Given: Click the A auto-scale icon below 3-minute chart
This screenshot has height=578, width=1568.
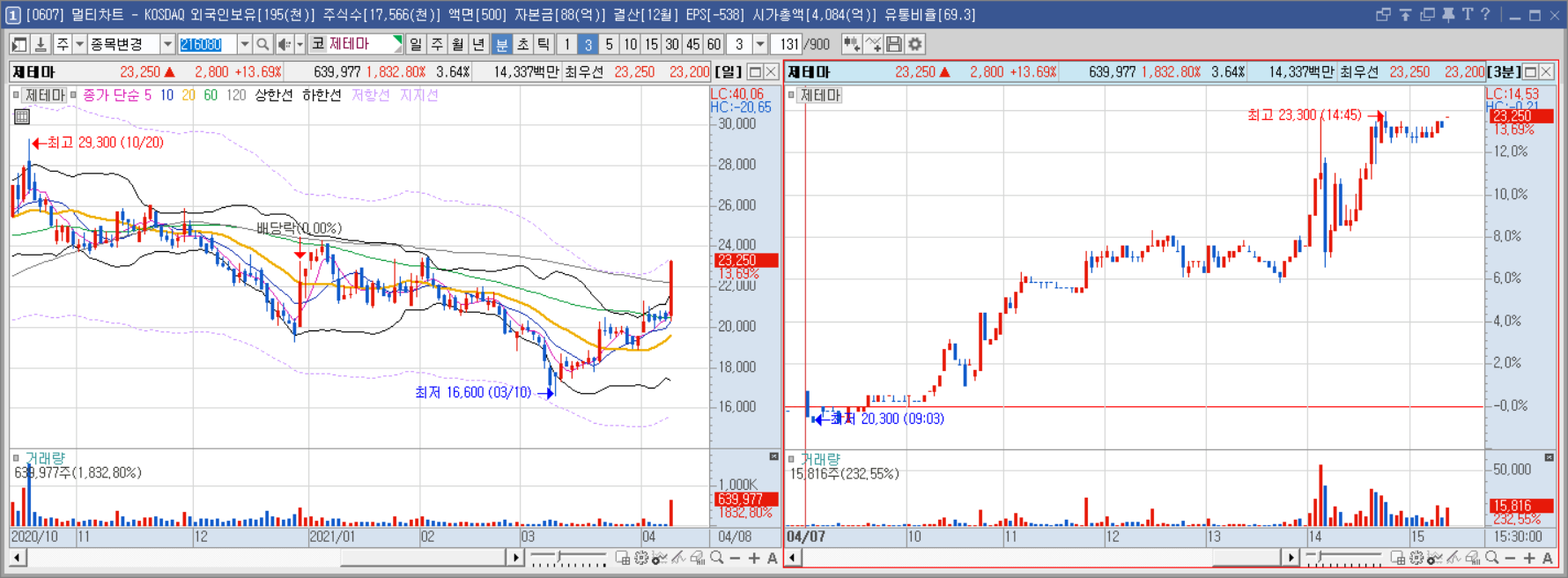Looking at the screenshot, I should click(x=1548, y=558).
